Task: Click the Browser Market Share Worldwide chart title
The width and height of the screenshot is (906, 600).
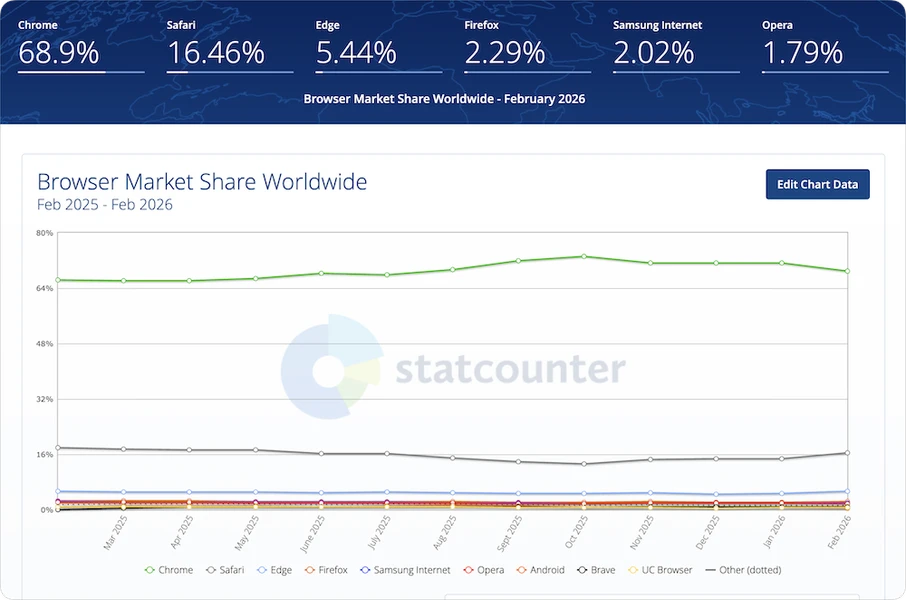Action: (x=202, y=182)
